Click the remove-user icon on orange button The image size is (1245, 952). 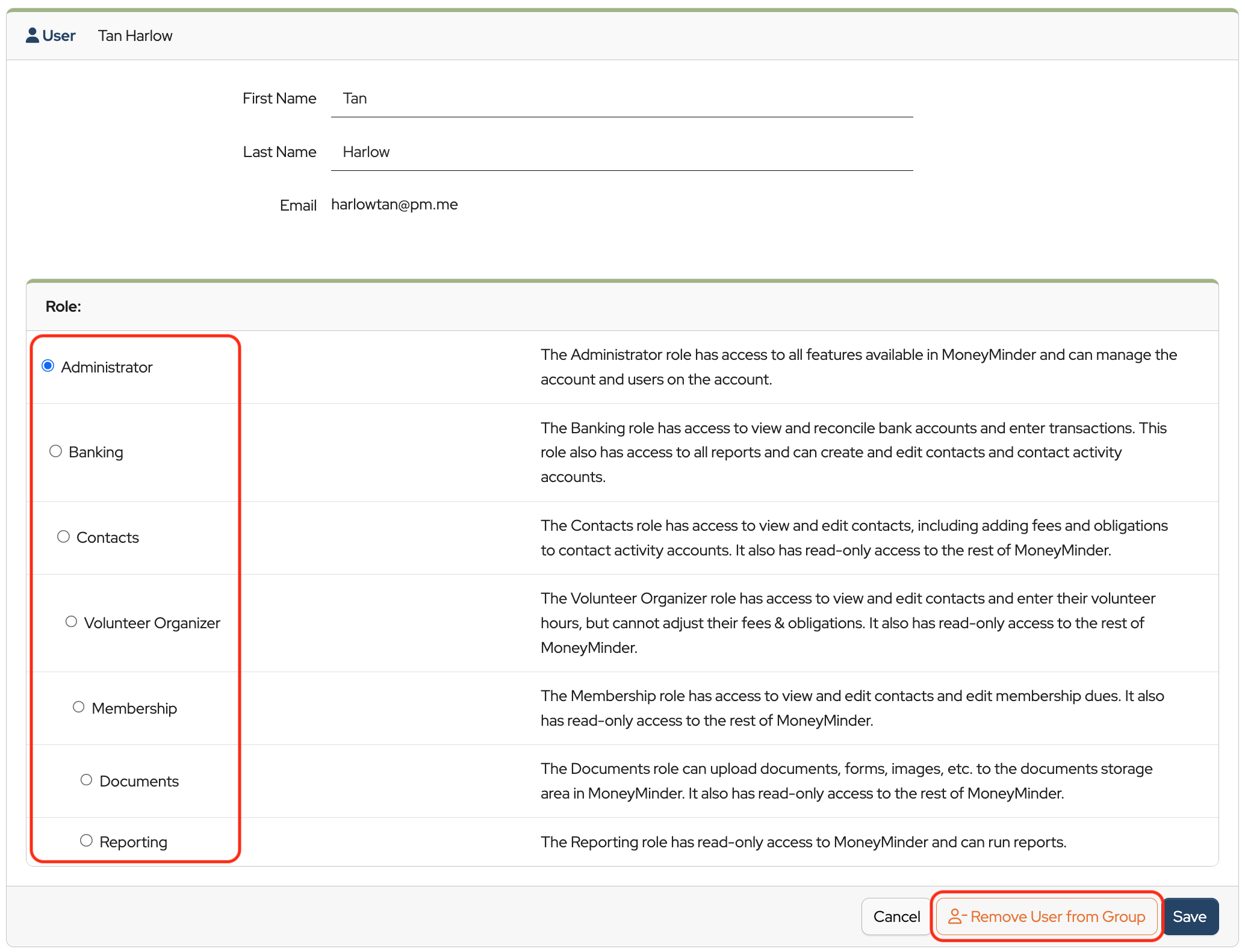click(956, 916)
